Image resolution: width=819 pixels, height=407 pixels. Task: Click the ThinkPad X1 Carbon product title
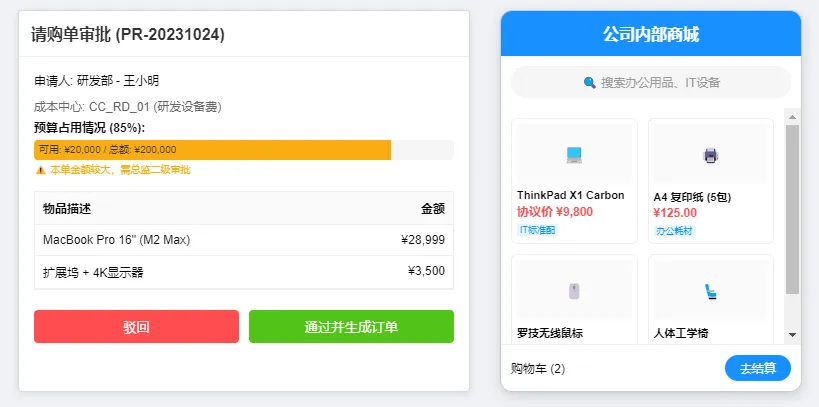click(x=570, y=195)
